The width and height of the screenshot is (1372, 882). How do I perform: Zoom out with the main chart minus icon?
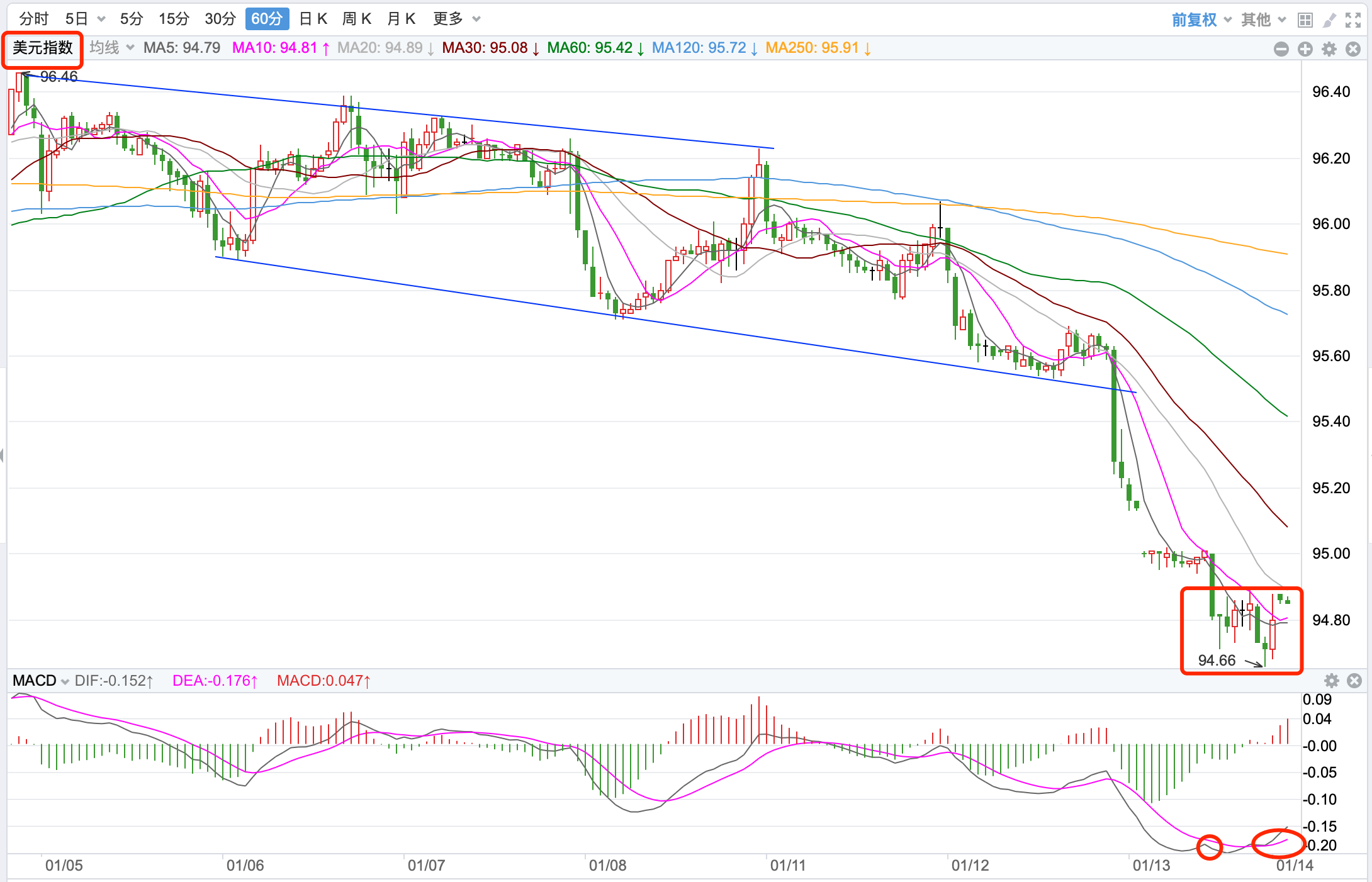pos(1281,49)
